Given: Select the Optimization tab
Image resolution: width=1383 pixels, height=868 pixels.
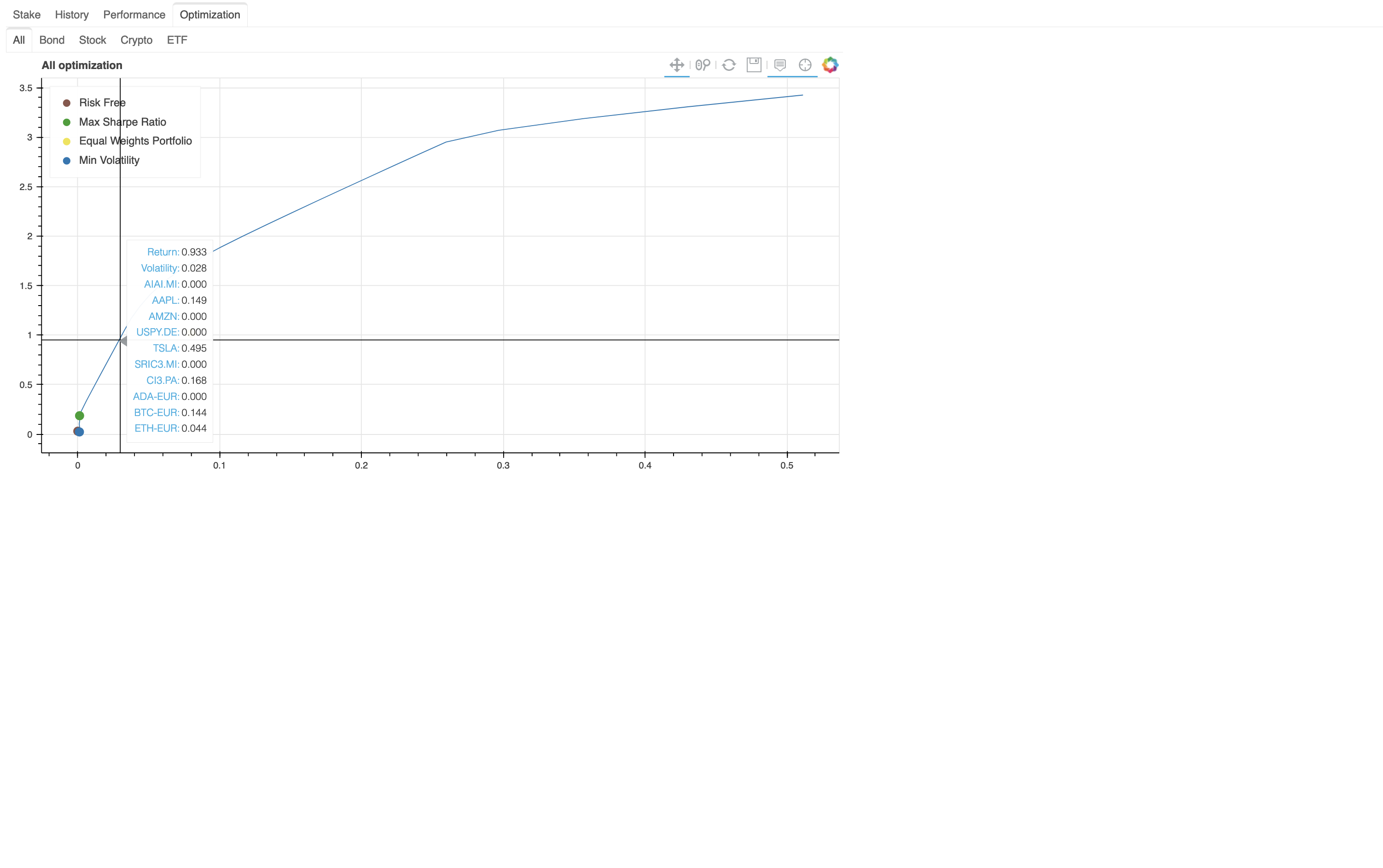Looking at the screenshot, I should coord(209,15).
